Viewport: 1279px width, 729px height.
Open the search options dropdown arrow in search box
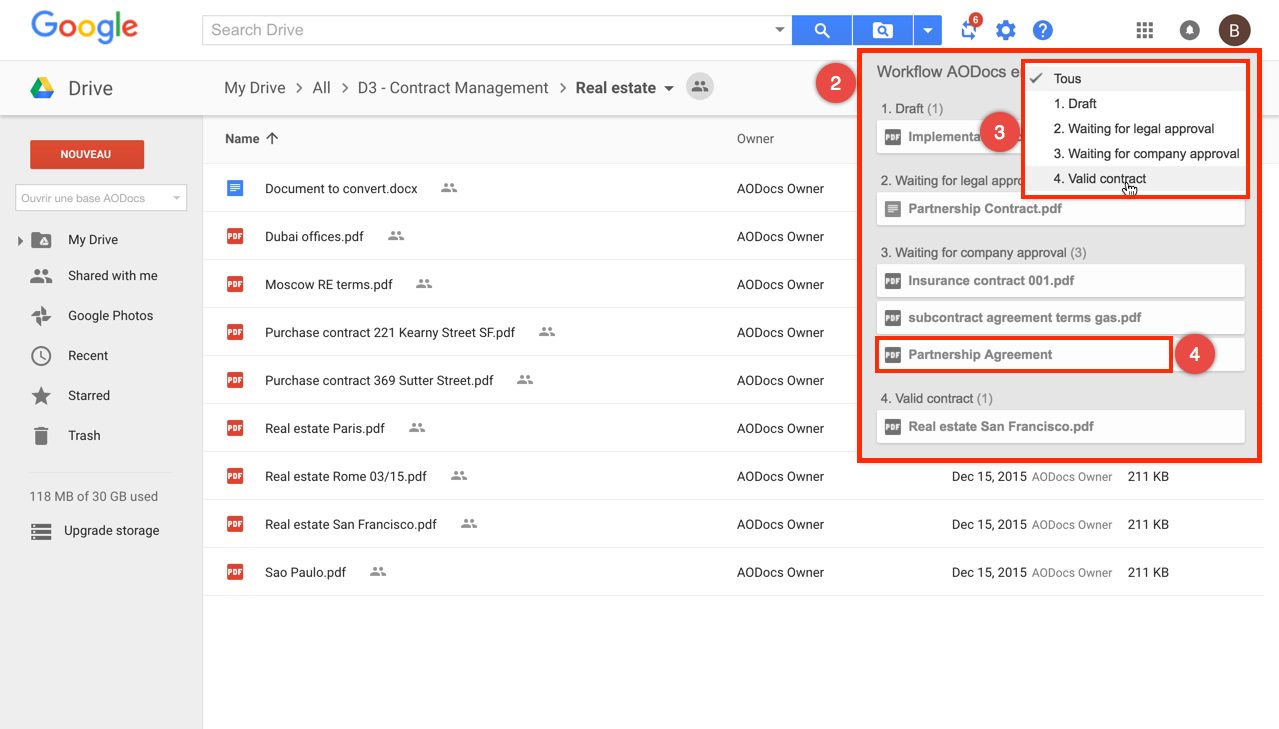tap(780, 30)
